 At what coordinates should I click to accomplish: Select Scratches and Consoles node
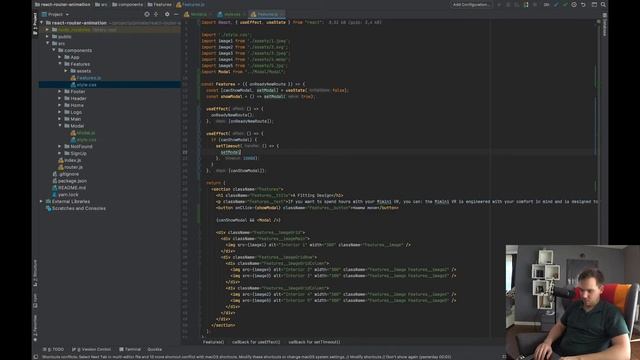pyautogui.click(x=76, y=208)
